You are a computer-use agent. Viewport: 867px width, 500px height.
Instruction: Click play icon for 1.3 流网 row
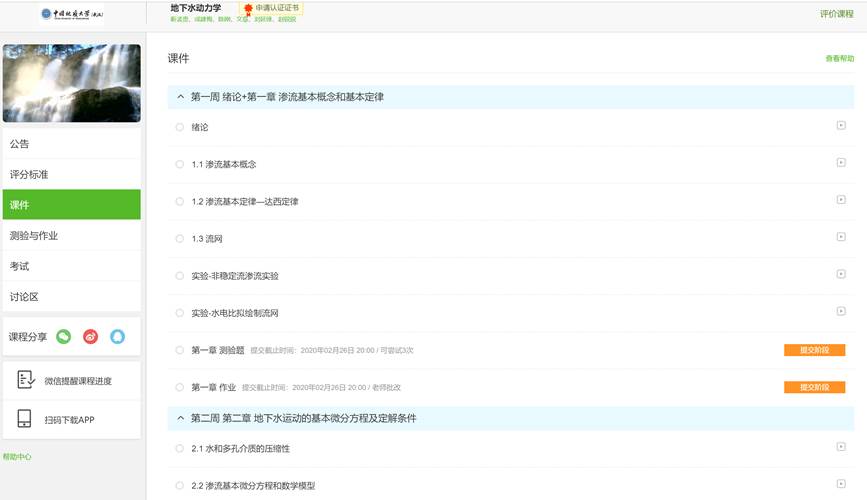(x=841, y=237)
